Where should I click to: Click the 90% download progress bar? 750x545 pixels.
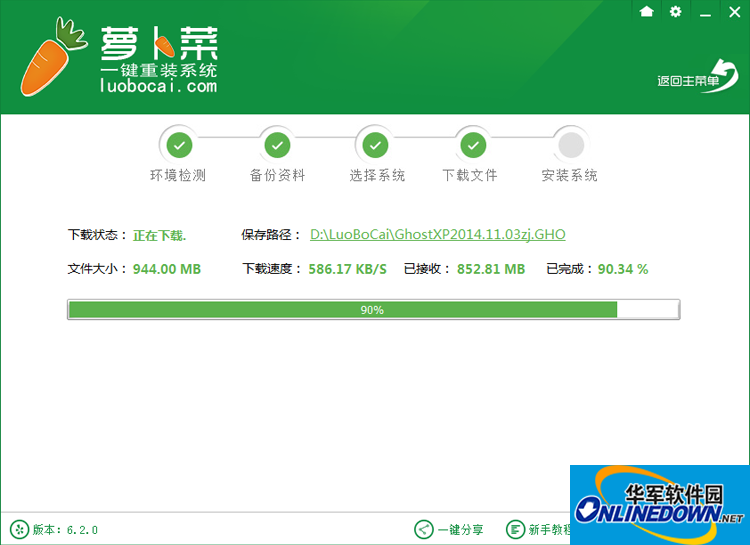click(x=374, y=310)
